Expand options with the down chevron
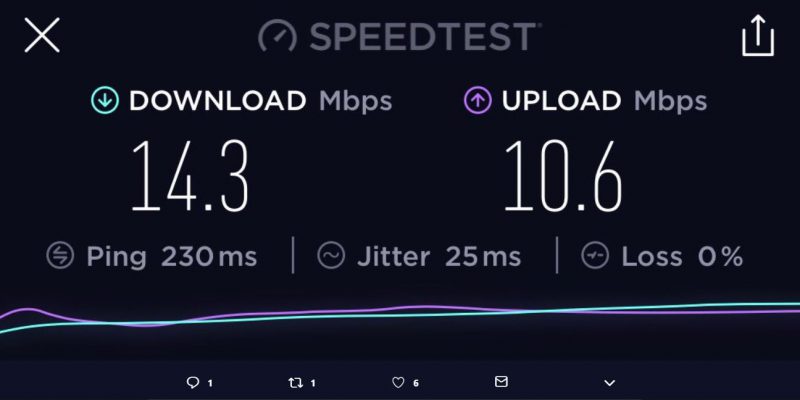The height and width of the screenshot is (400, 800). pos(609,383)
